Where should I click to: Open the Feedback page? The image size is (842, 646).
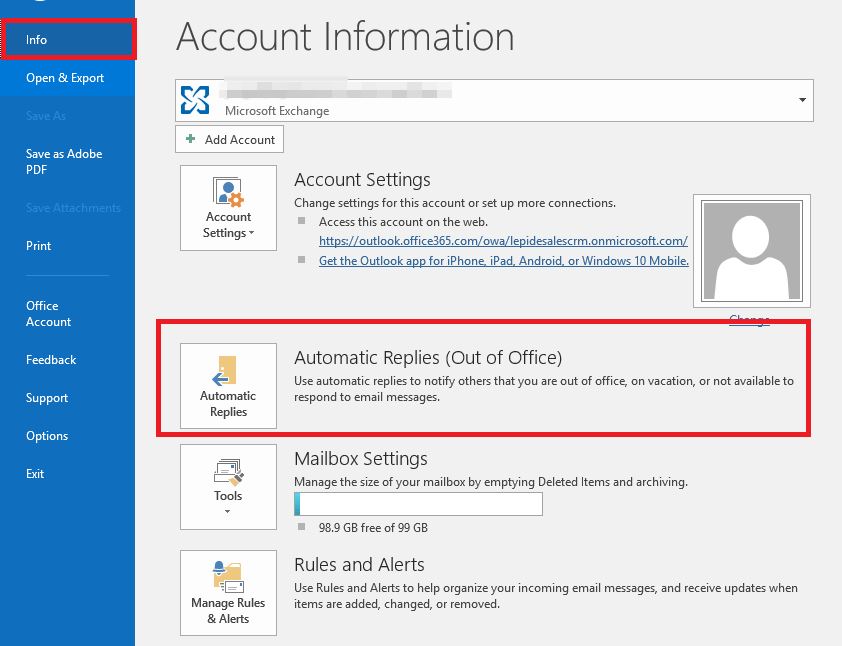tap(68, 360)
